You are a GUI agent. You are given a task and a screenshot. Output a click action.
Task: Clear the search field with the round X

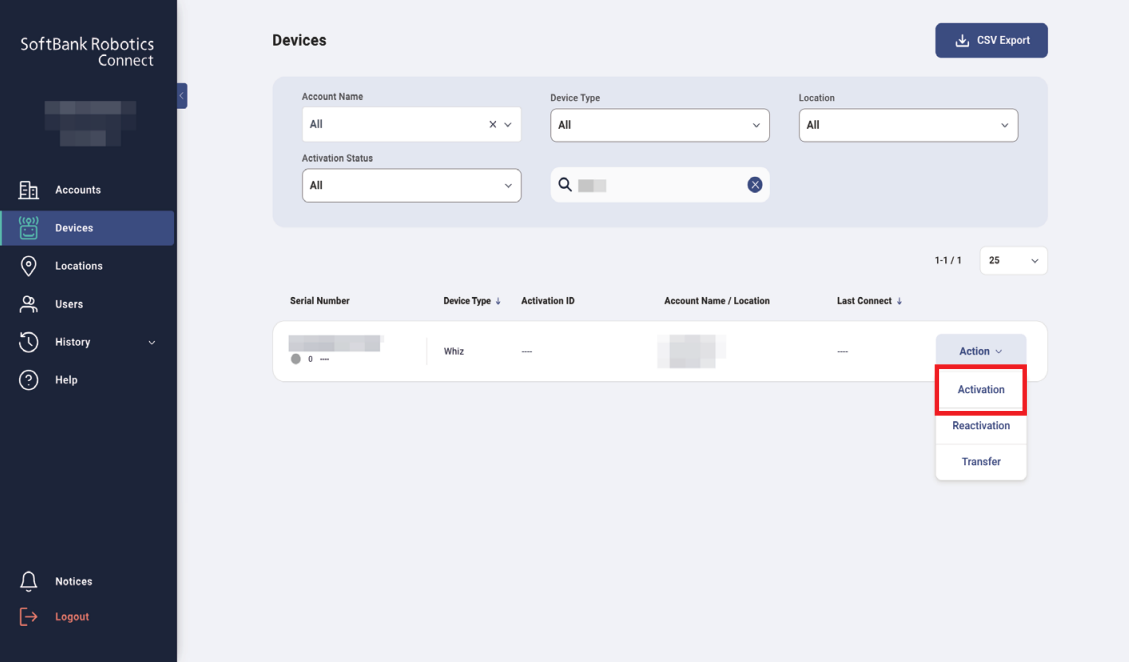[x=755, y=185]
